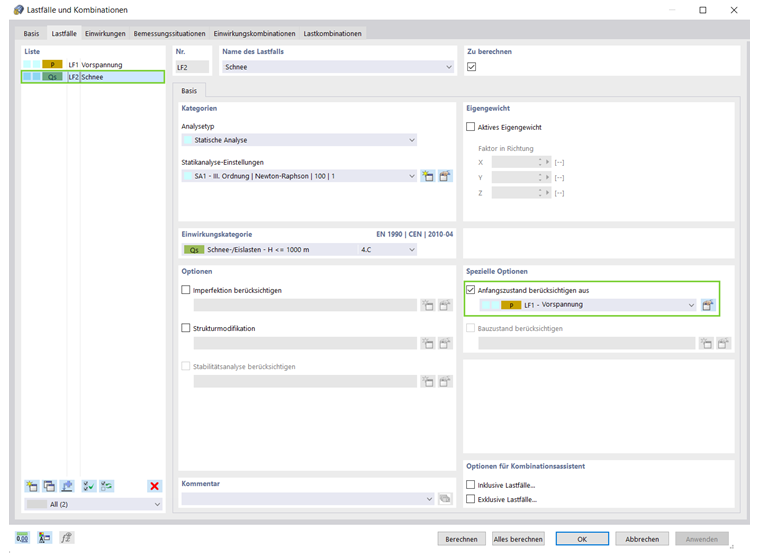Open comment library icon next to Kommentar
The height and width of the screenshot is (556, 760).
pyautogui.click(x=445, y=499)
